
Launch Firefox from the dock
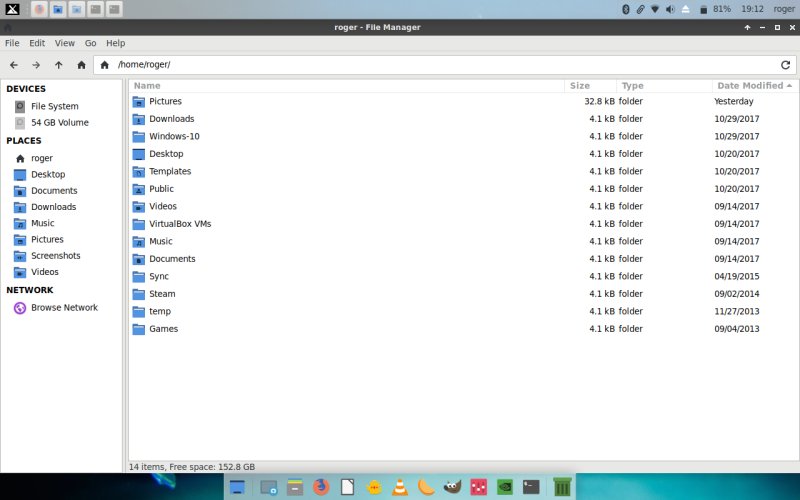pos(321,487)
